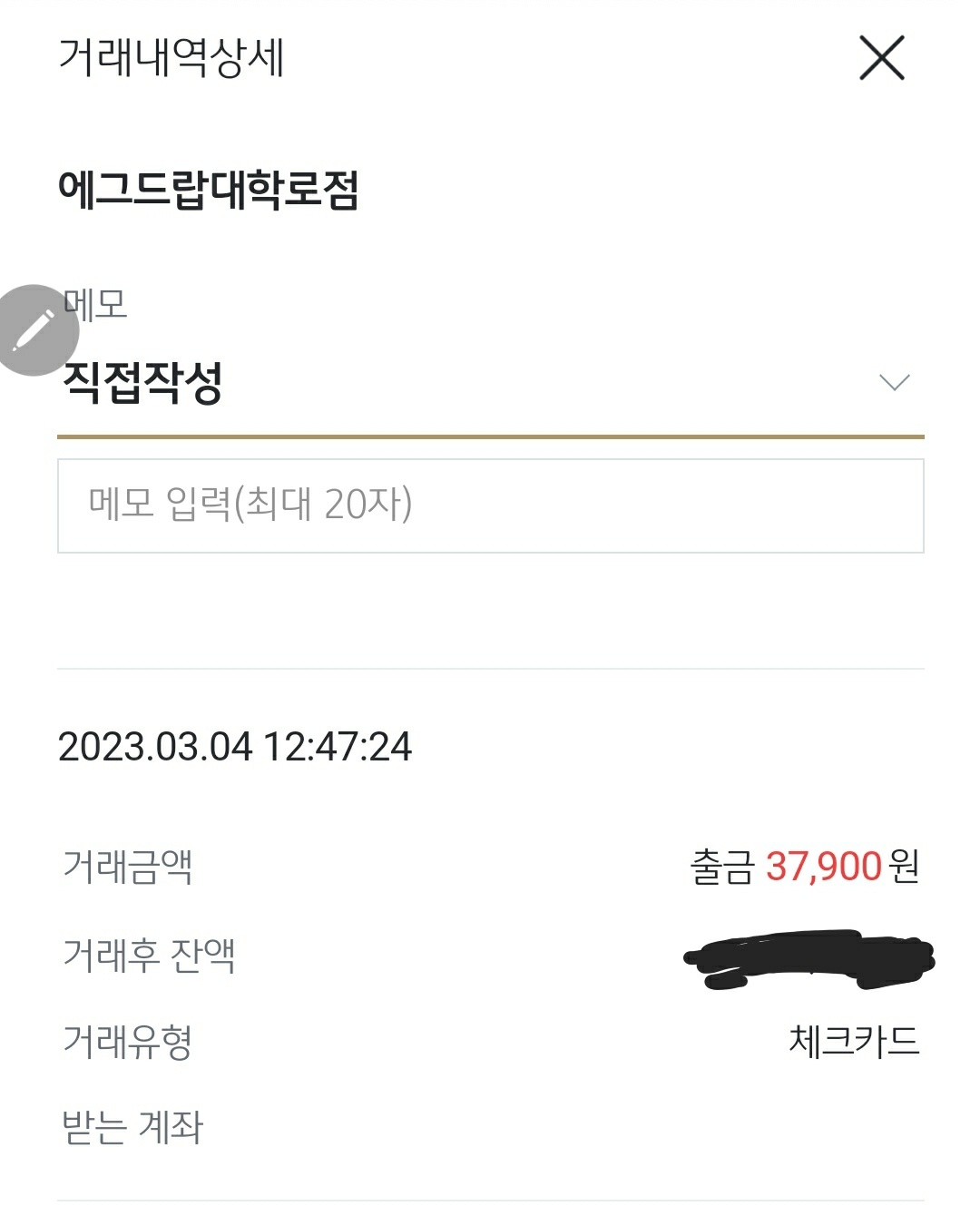Click the gold underline beneath 직접작성

pyautogui.click(x=490, y=436)
